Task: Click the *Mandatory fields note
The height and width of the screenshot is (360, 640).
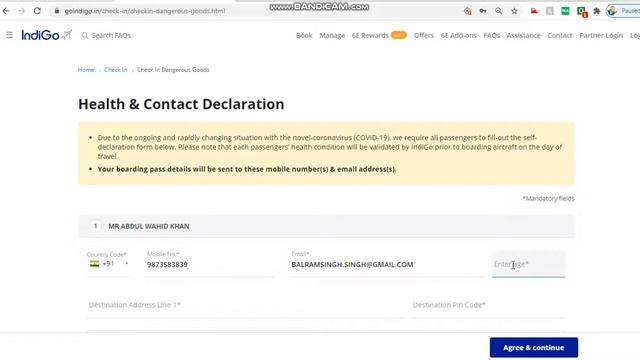Action: [548, 198]
